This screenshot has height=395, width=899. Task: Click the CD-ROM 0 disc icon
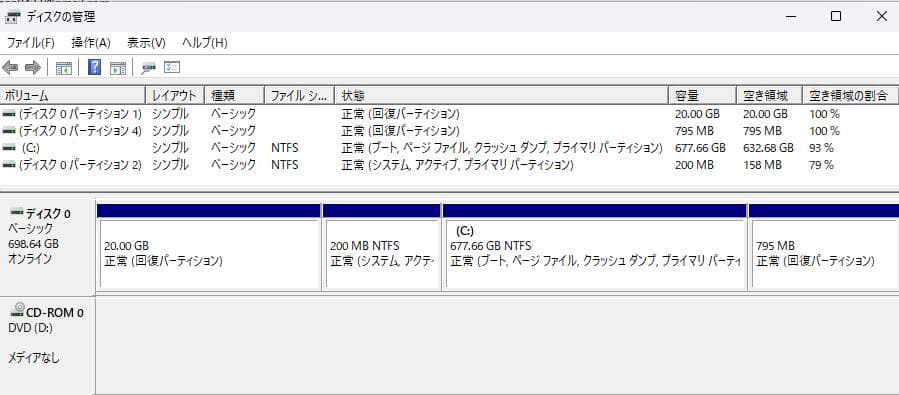[x=18, y=310]
